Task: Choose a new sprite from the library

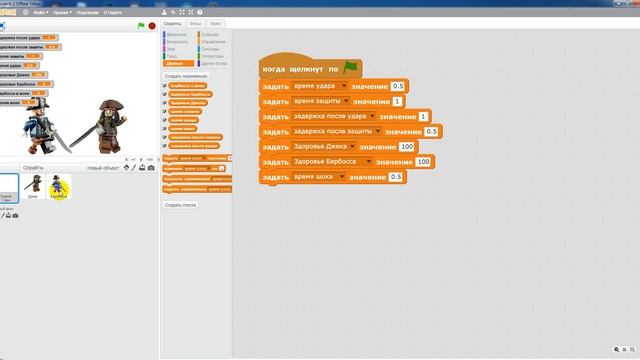Action: pos(126,168)
